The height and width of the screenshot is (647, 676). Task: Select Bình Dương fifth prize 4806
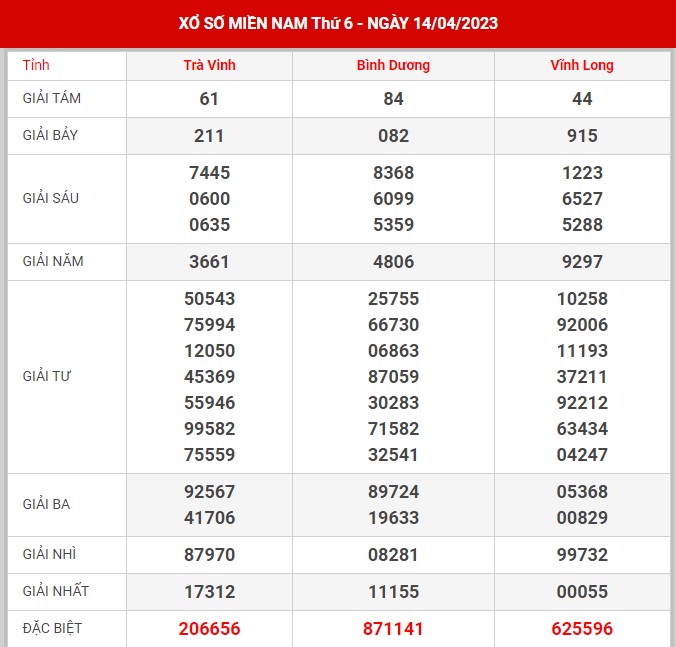pos(394,262)
